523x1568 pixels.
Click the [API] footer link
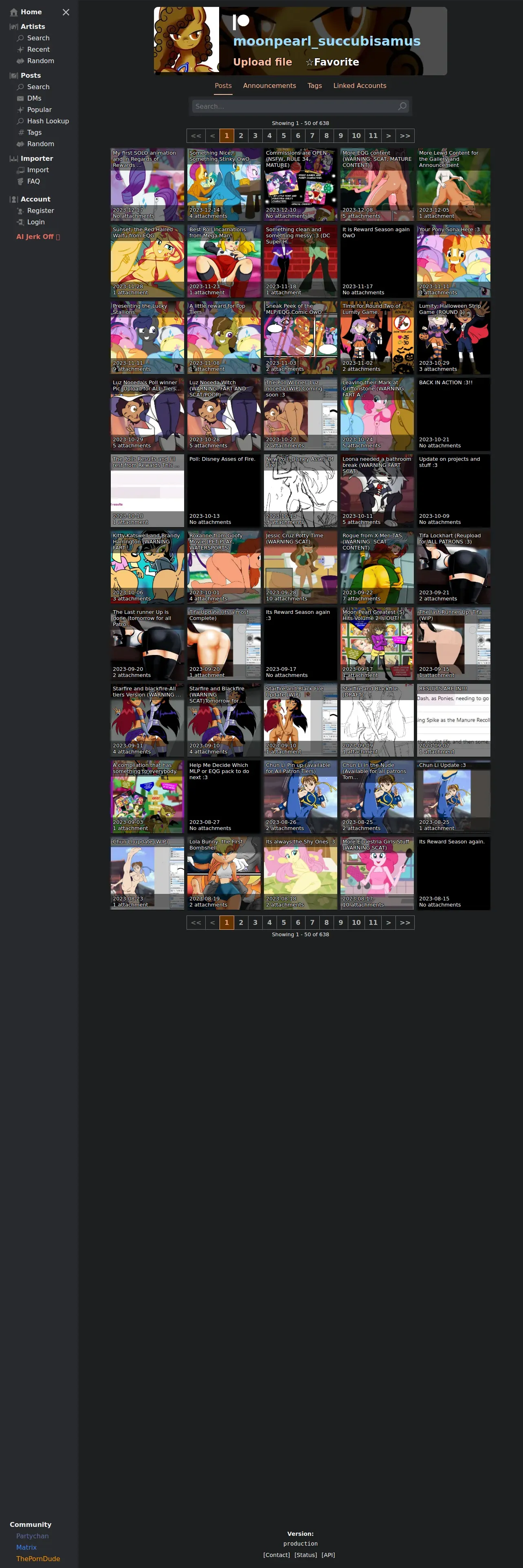point(328,1555)
